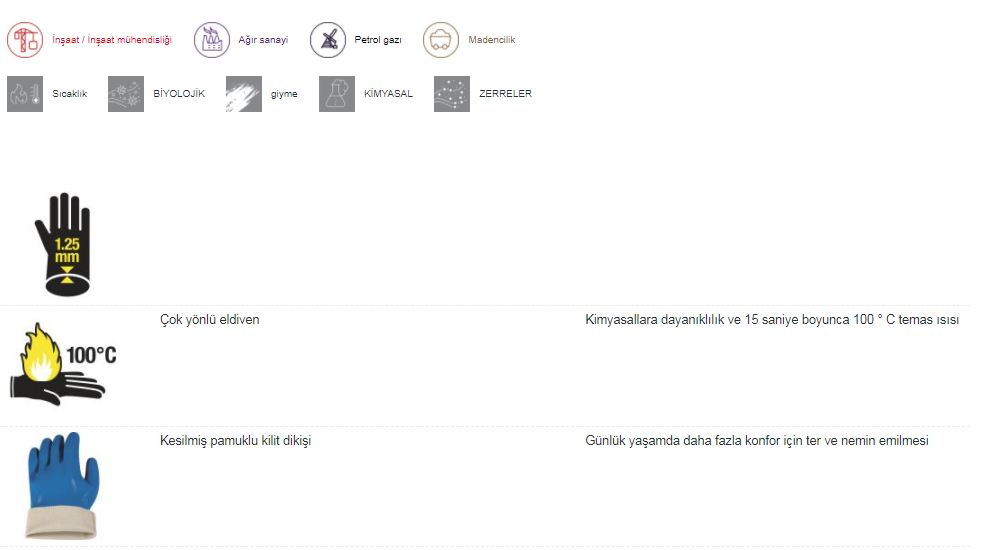The height and width of the screenshot is (550, 1000).
Task: Click the temperature hazard icon
Action: coord(25,94)
